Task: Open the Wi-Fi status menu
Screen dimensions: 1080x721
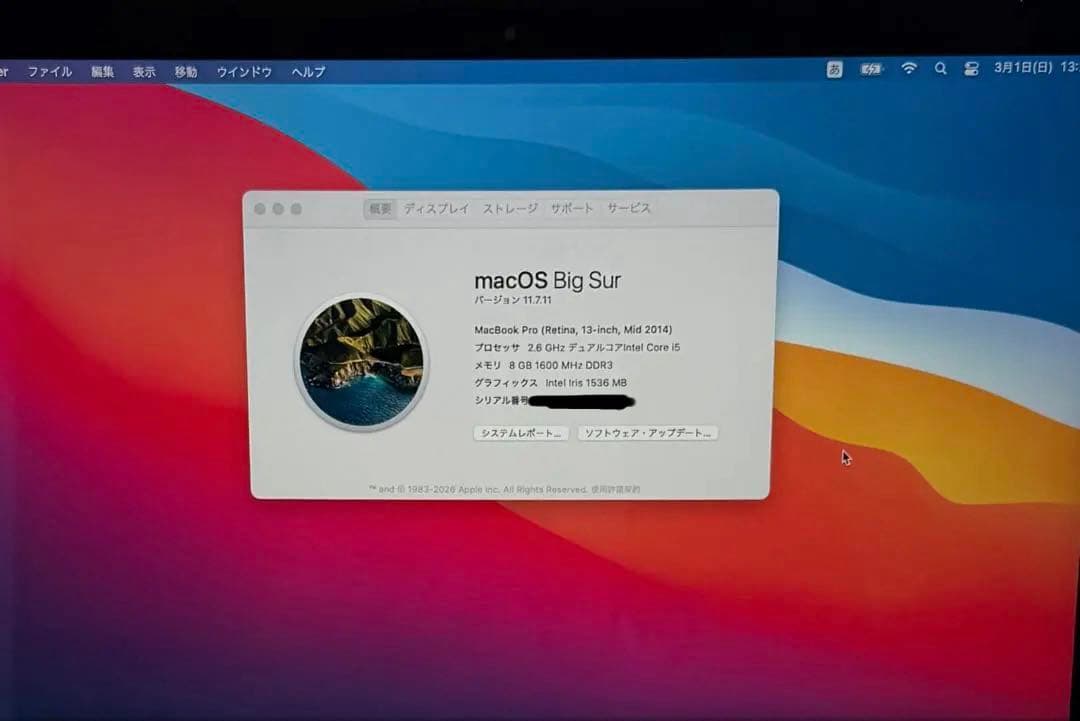Action: tap(909, 68)
